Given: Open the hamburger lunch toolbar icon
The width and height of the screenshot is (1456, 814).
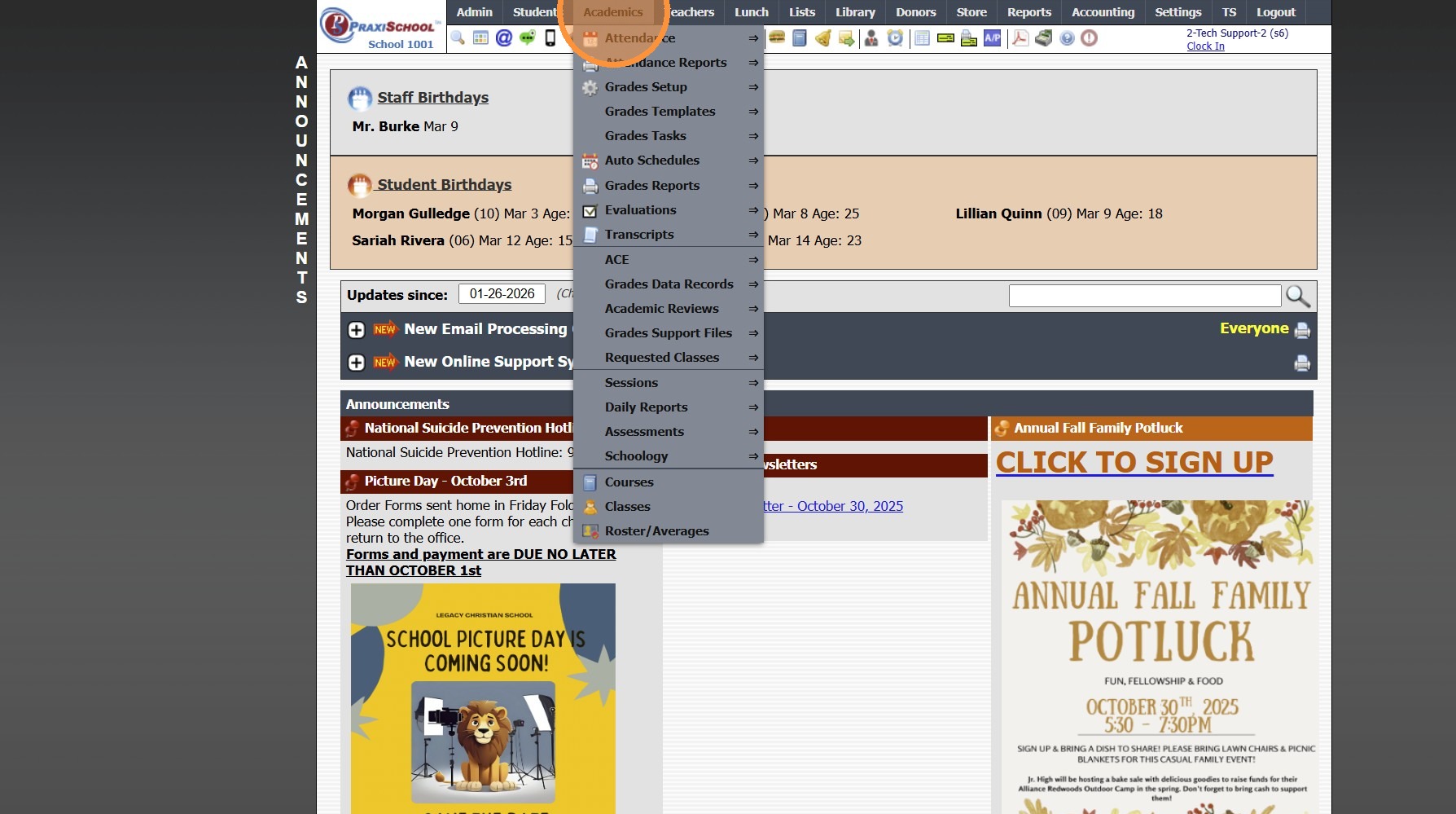Looking at the screenshot, I should point(777,37).
